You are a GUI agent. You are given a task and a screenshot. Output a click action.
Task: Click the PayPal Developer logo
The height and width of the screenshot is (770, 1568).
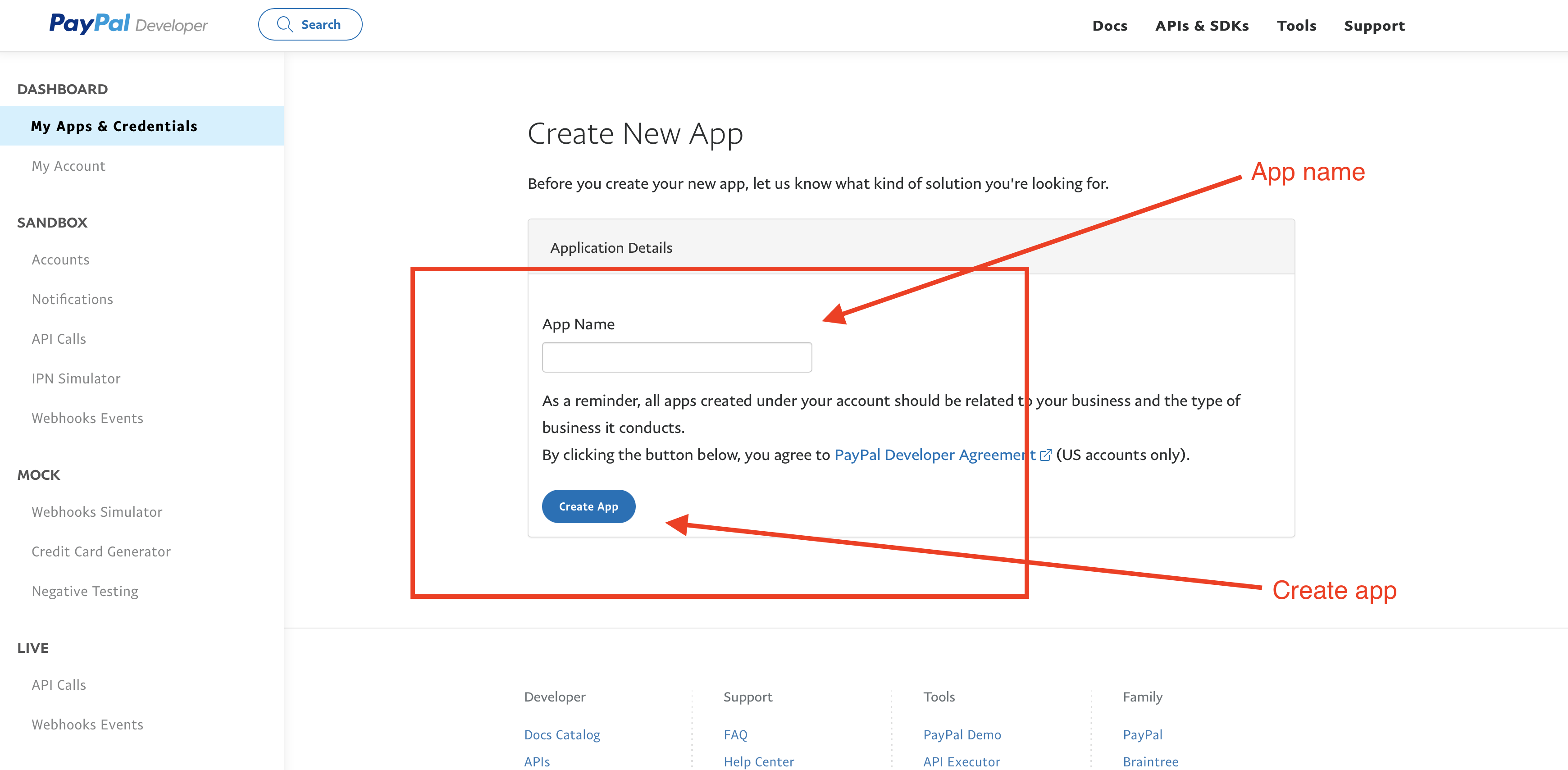(128, 24)
